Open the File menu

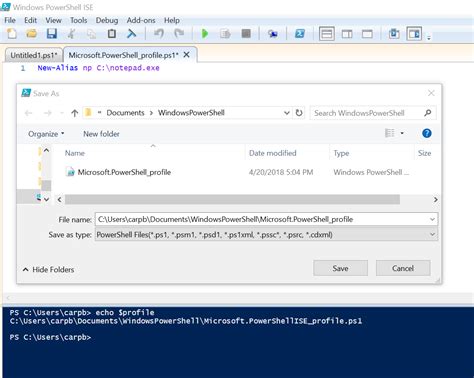click(x=10, y=20)
